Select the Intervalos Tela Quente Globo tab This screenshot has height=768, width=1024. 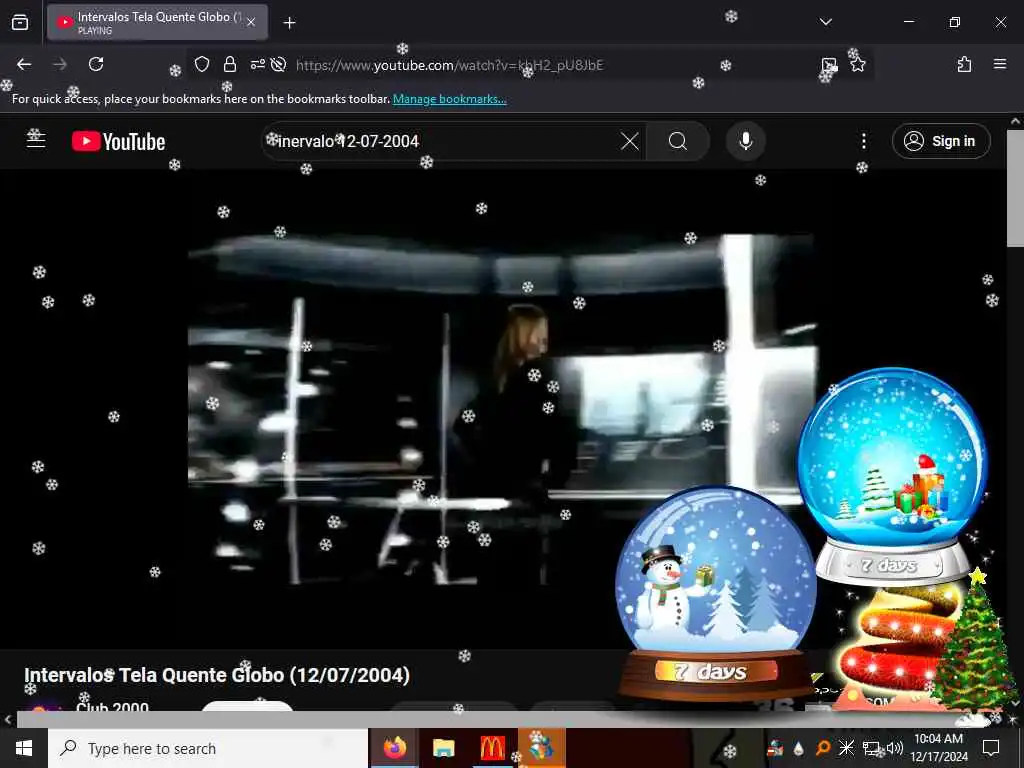pos(157,22)
